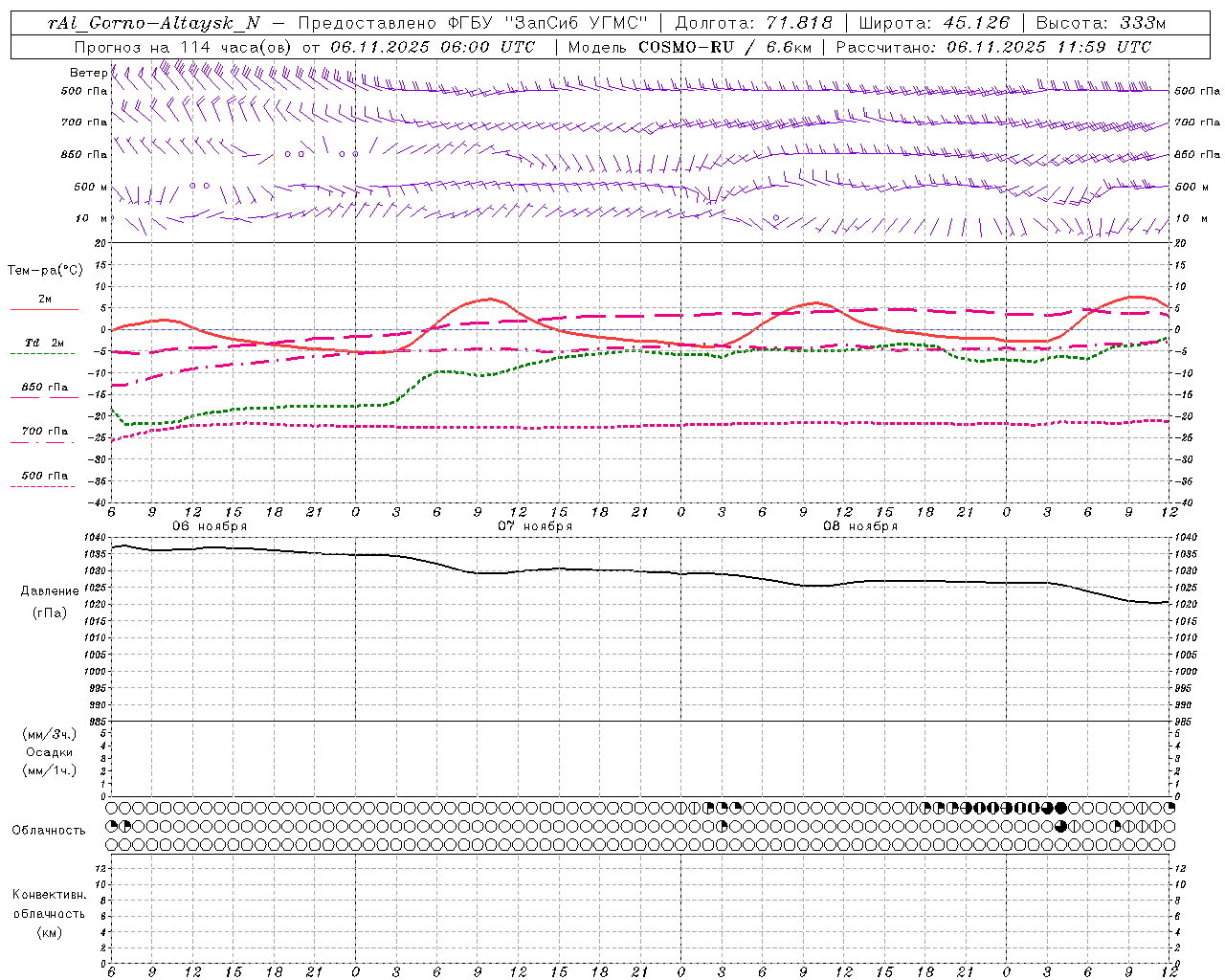Click the 700 гПа wind label at the right edge
The width and height of the screenshot is (1225, 980).
(1197, 122)
